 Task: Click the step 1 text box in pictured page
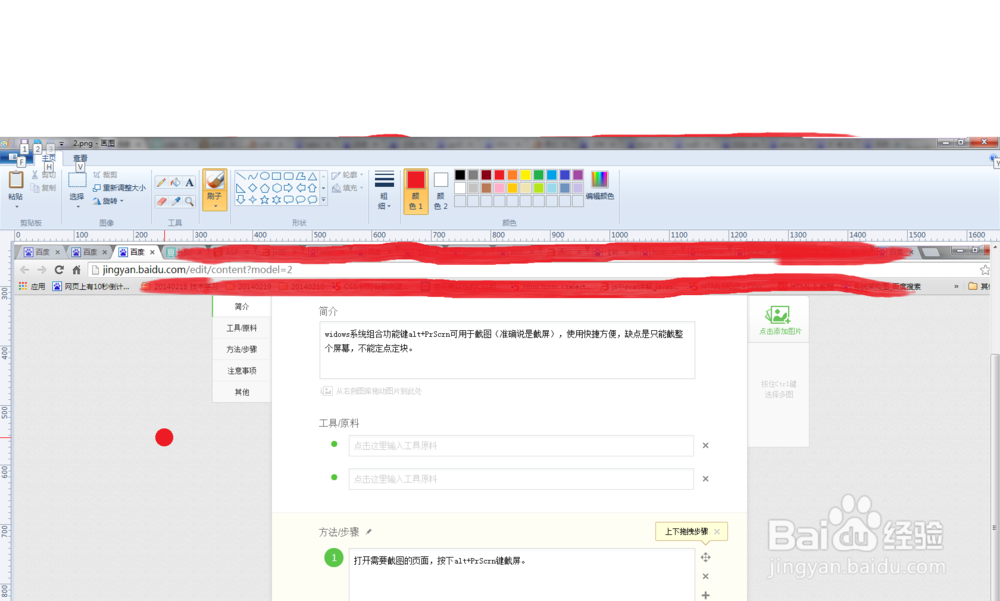[522, 574]
